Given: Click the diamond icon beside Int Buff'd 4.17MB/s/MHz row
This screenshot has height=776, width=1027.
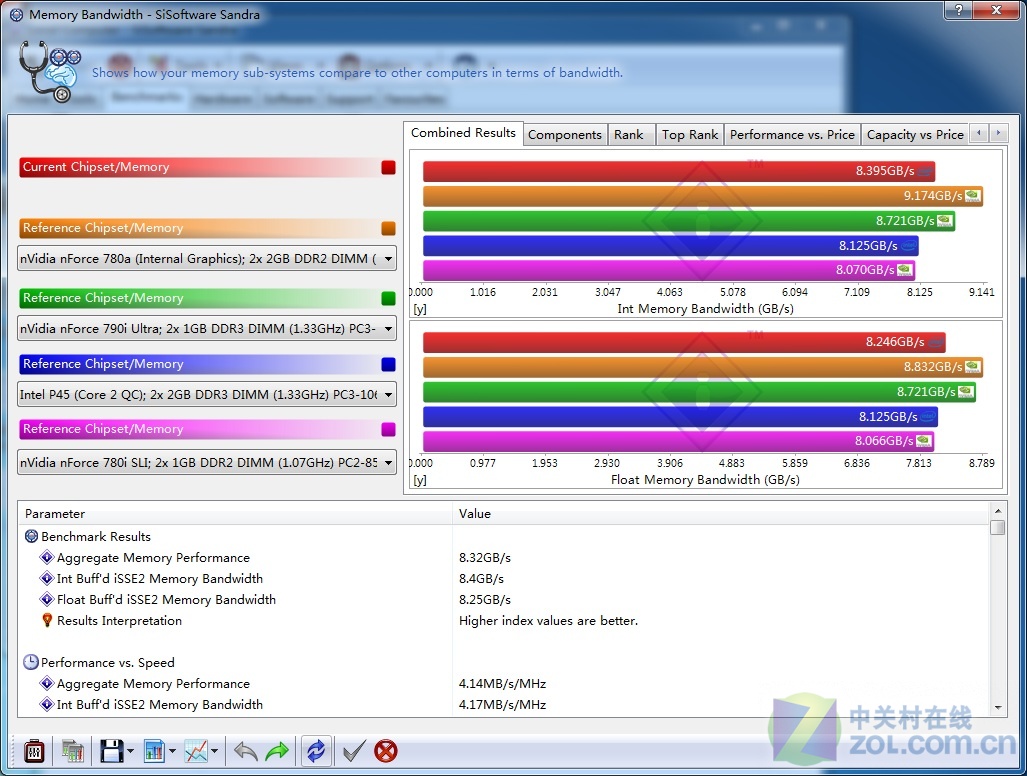Looking at the screenshot, I should [47, 704].
